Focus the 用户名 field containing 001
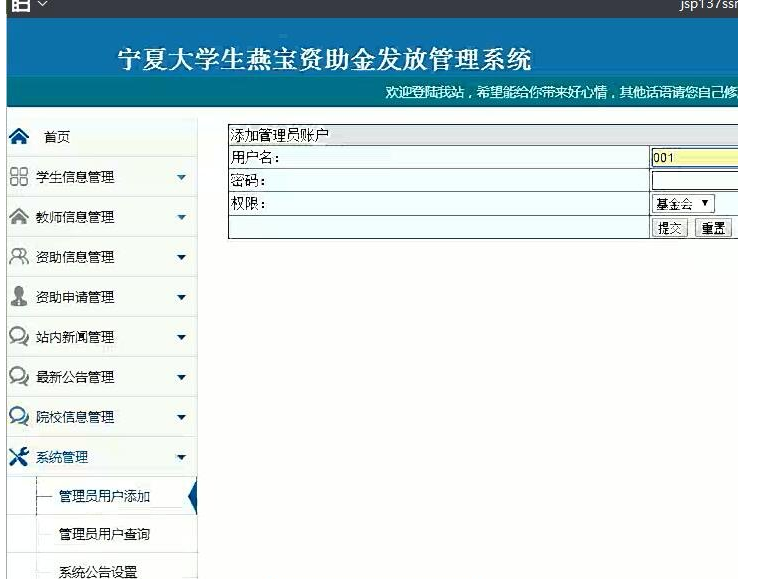 tap(694, 157)
